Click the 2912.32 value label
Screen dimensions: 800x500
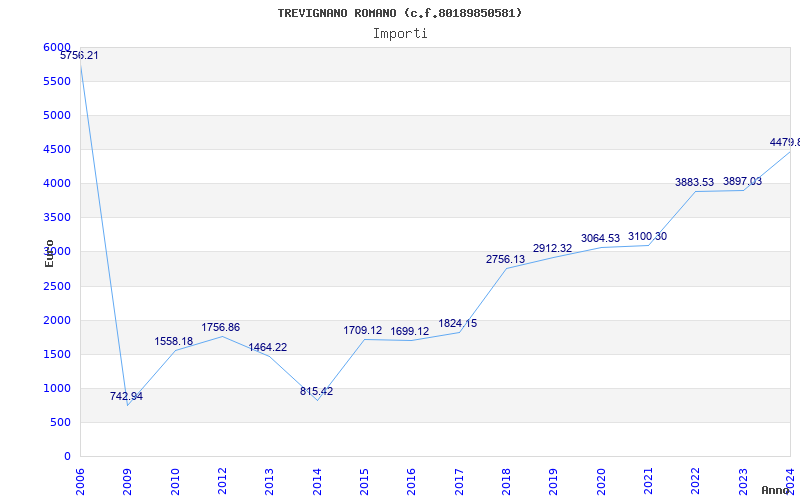tap(553, 248)
